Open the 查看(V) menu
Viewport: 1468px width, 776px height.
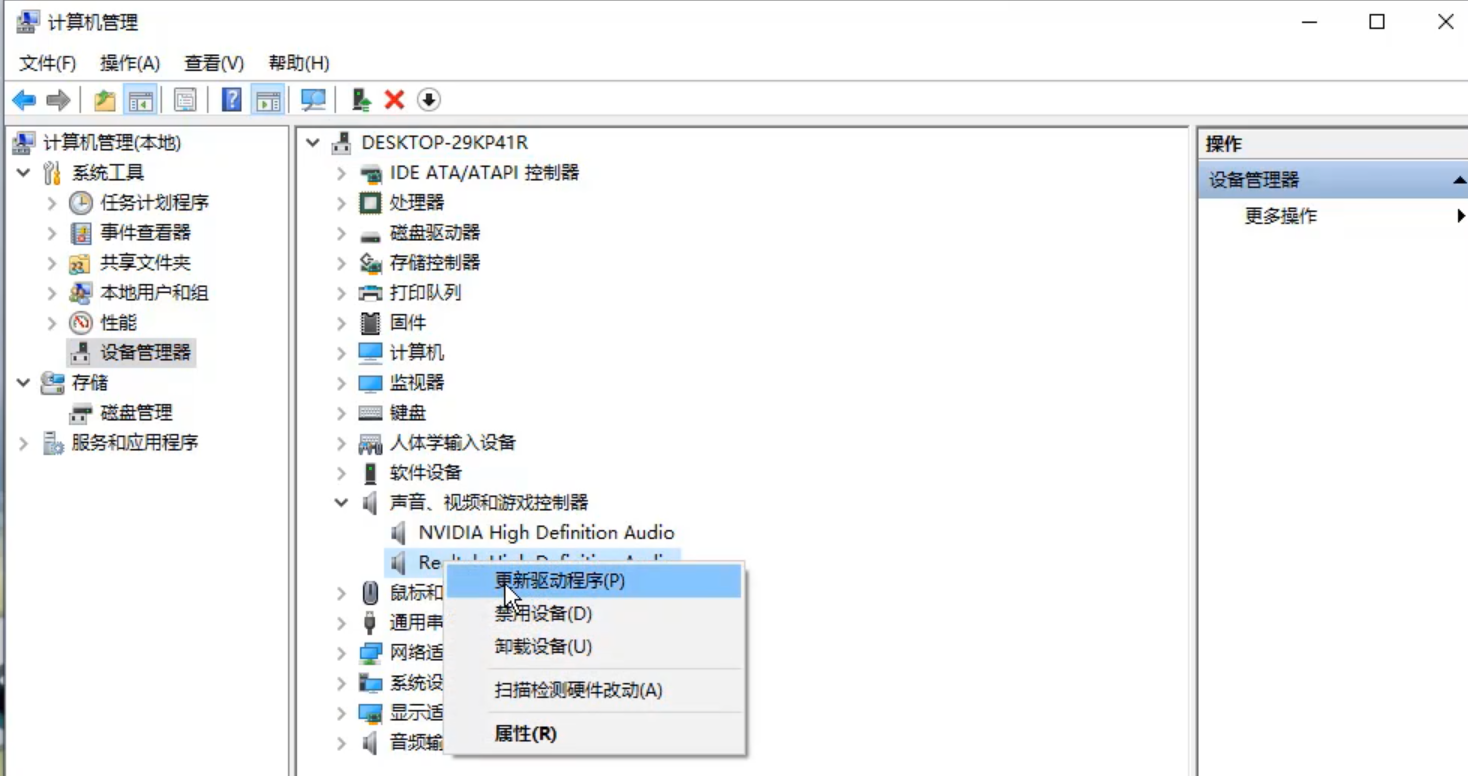tap(214, 63)
